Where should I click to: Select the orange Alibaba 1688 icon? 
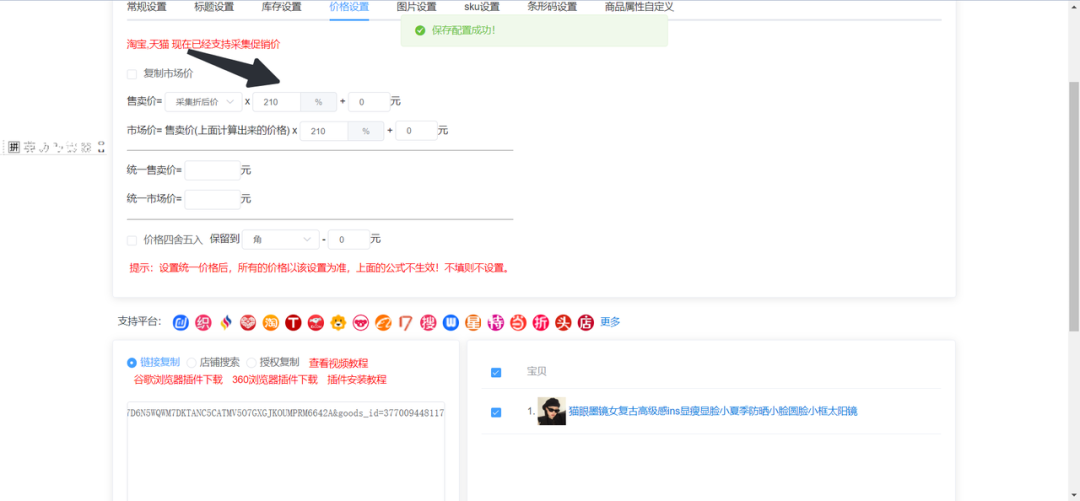point(383,322)
